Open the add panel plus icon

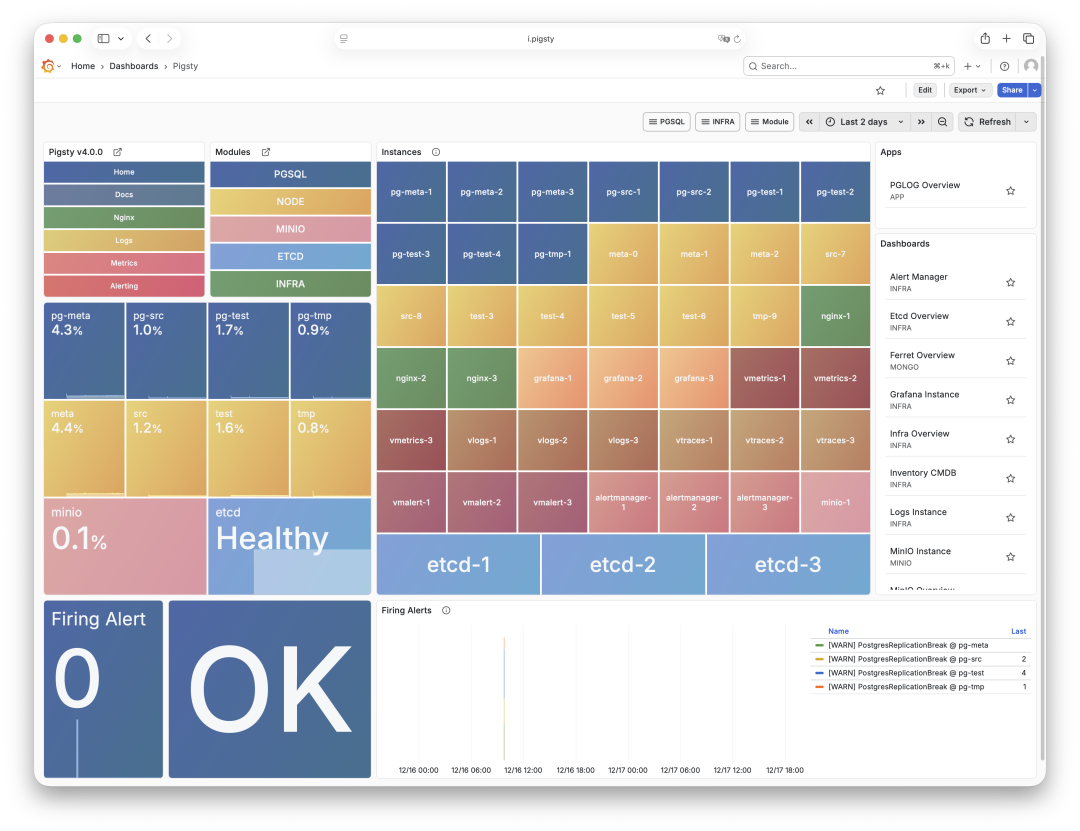point(966,66)
